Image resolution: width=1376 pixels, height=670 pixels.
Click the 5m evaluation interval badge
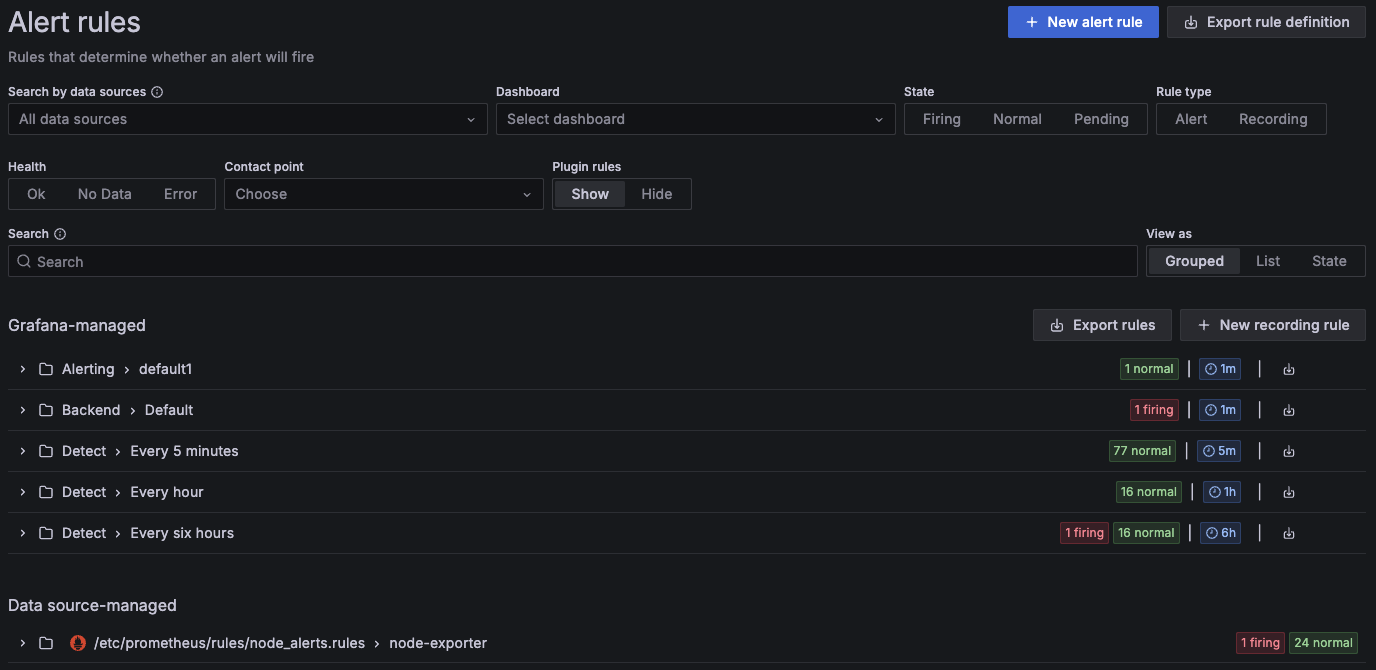tap(1219, 450)
